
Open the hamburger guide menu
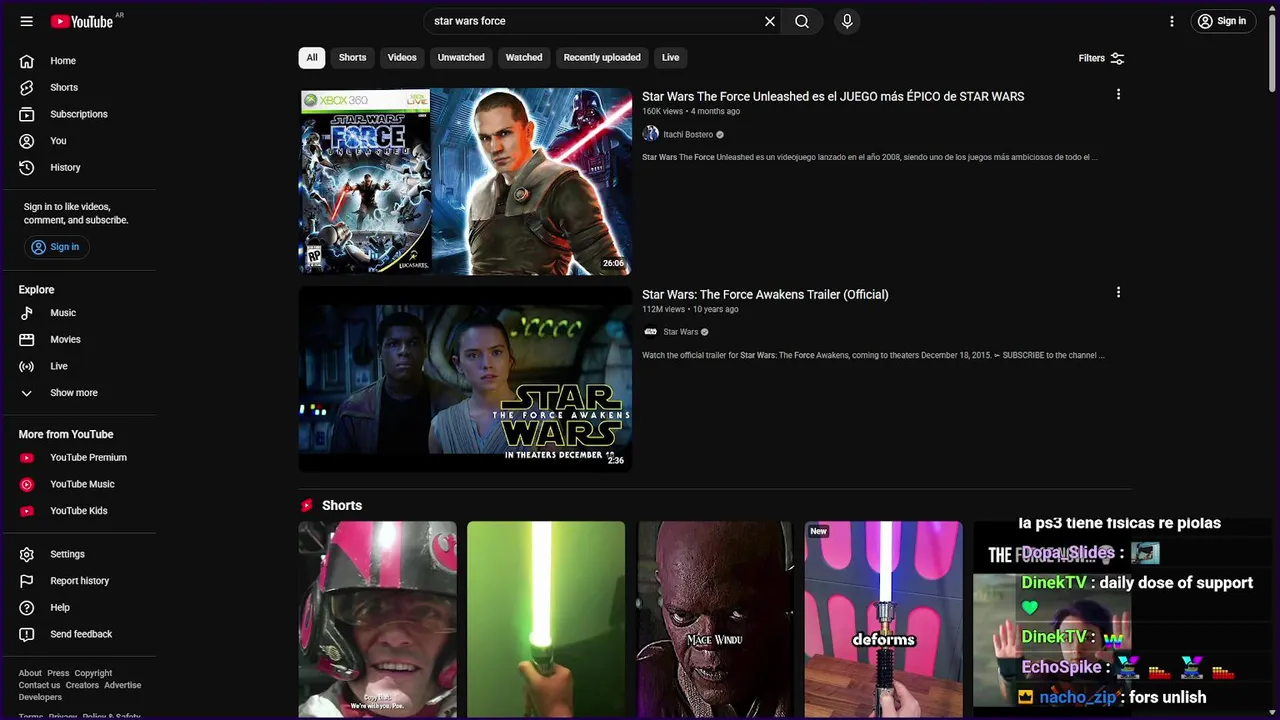pyautogui.click(x=27, y=21)
